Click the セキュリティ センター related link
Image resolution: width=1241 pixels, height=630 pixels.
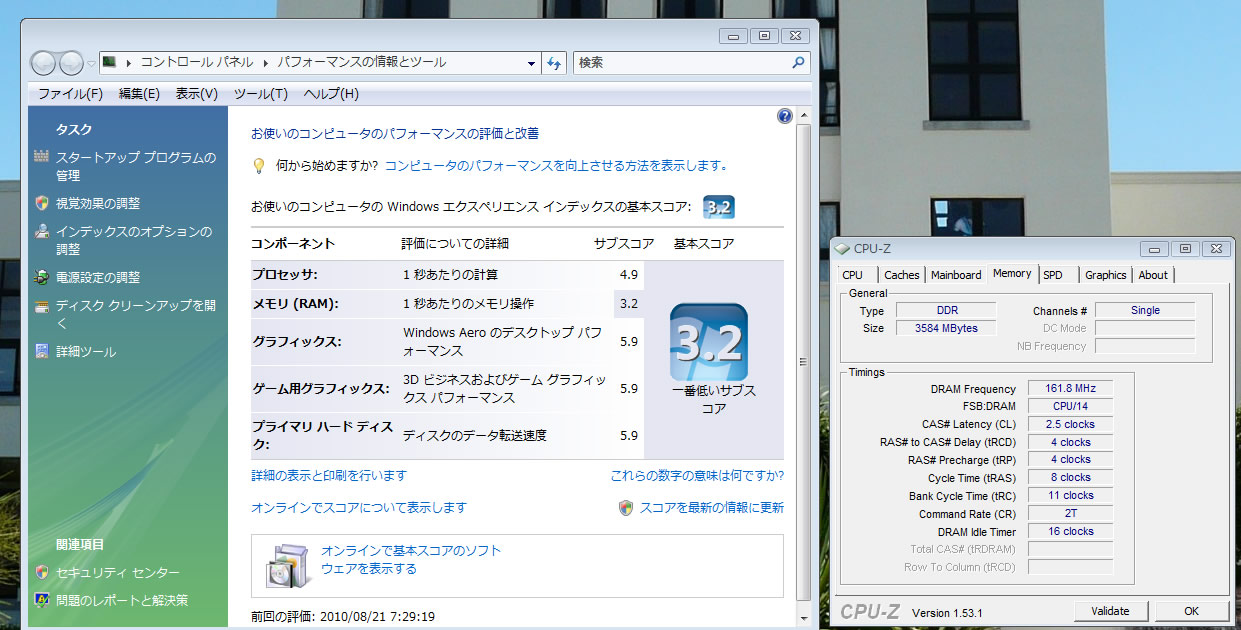[118, 572]
